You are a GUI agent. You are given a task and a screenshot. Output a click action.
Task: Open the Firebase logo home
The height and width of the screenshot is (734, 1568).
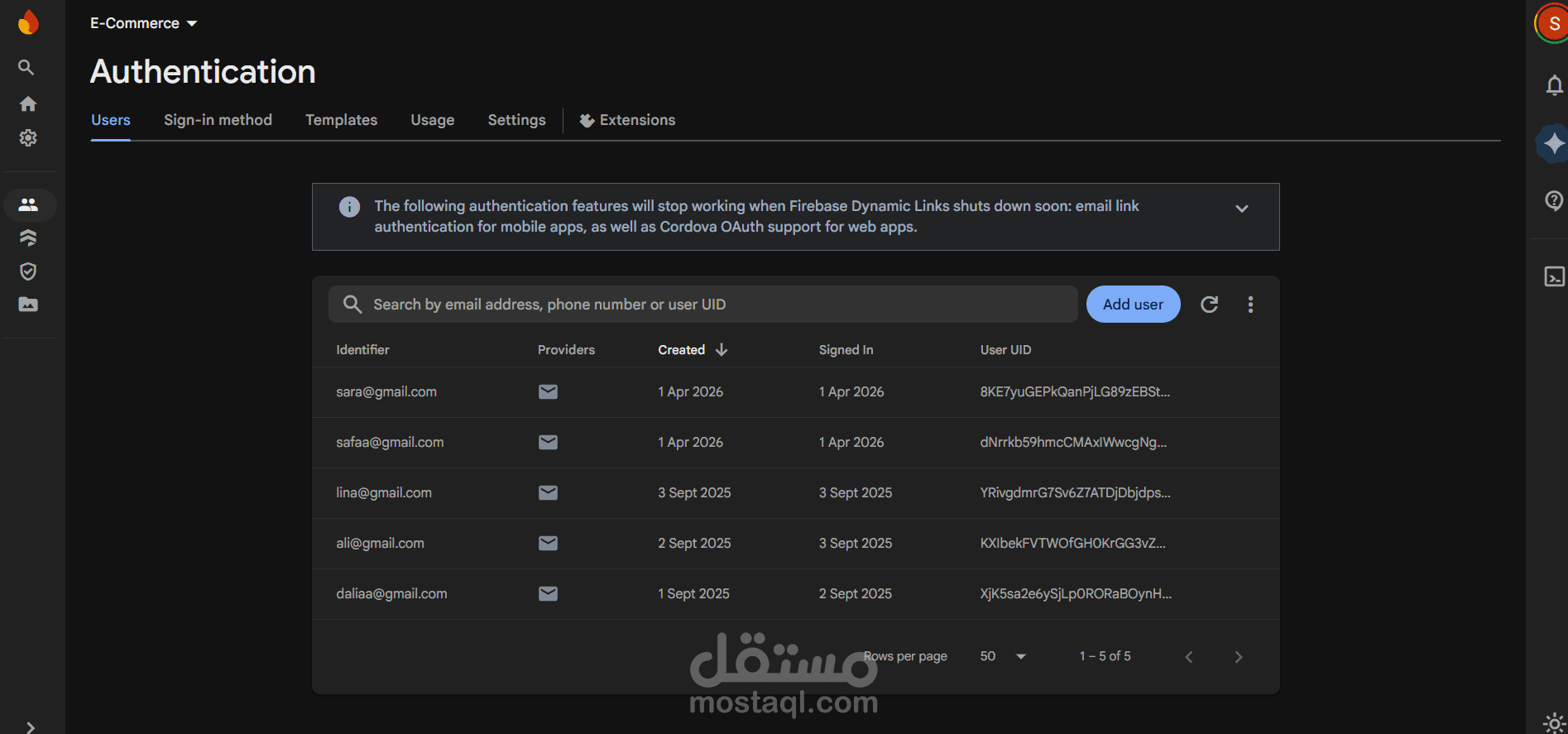[x=28, y=22]
